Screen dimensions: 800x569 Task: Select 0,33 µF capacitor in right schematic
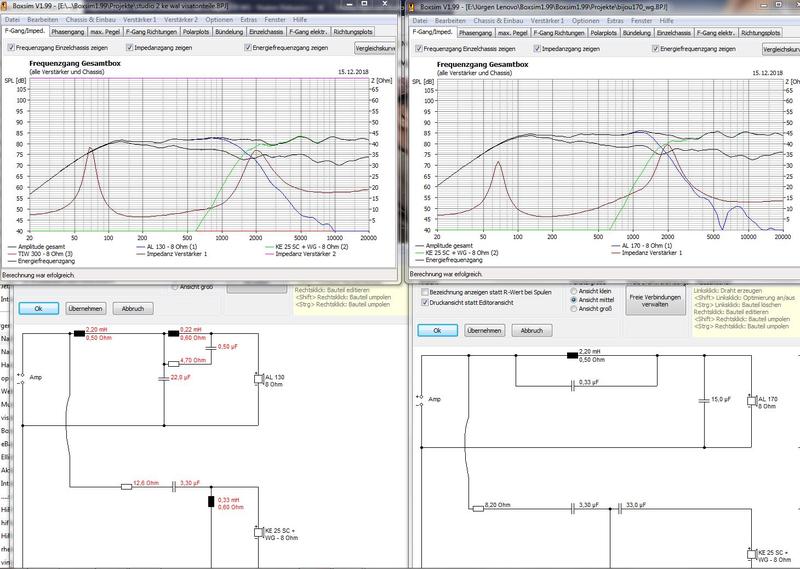coord(572,386)
